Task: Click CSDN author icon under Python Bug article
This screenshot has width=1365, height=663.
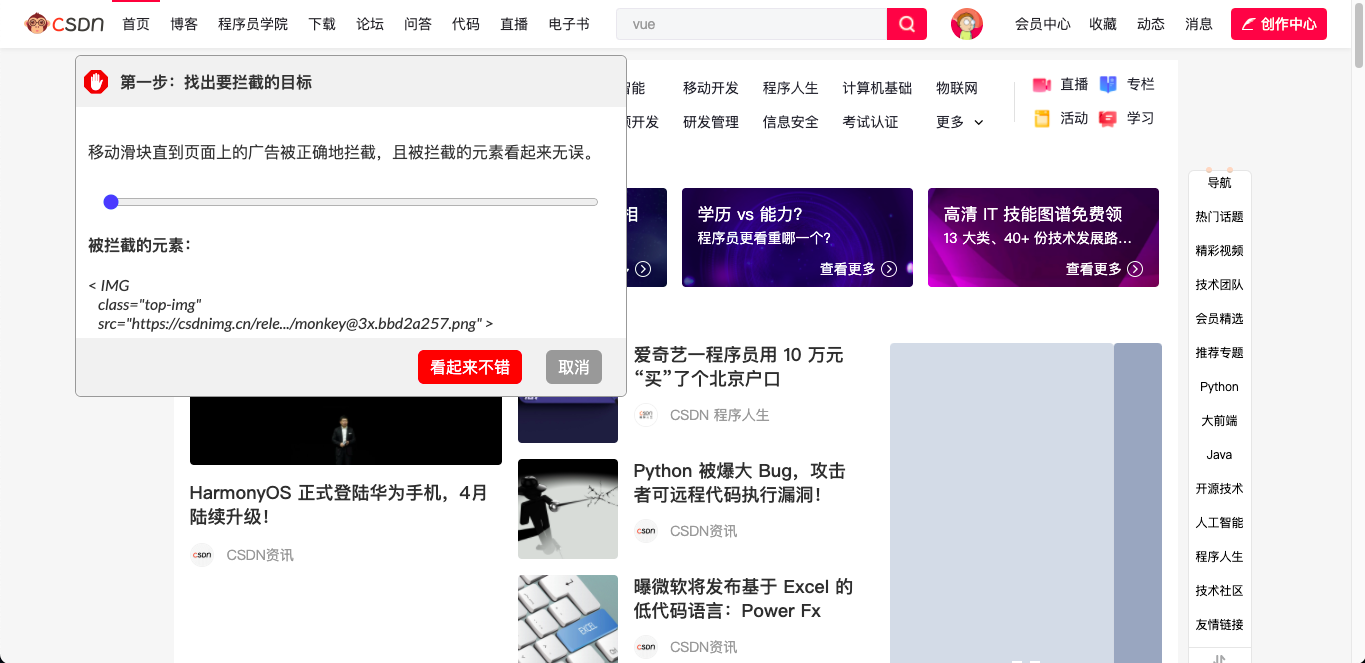Action: tap(646, 531)
